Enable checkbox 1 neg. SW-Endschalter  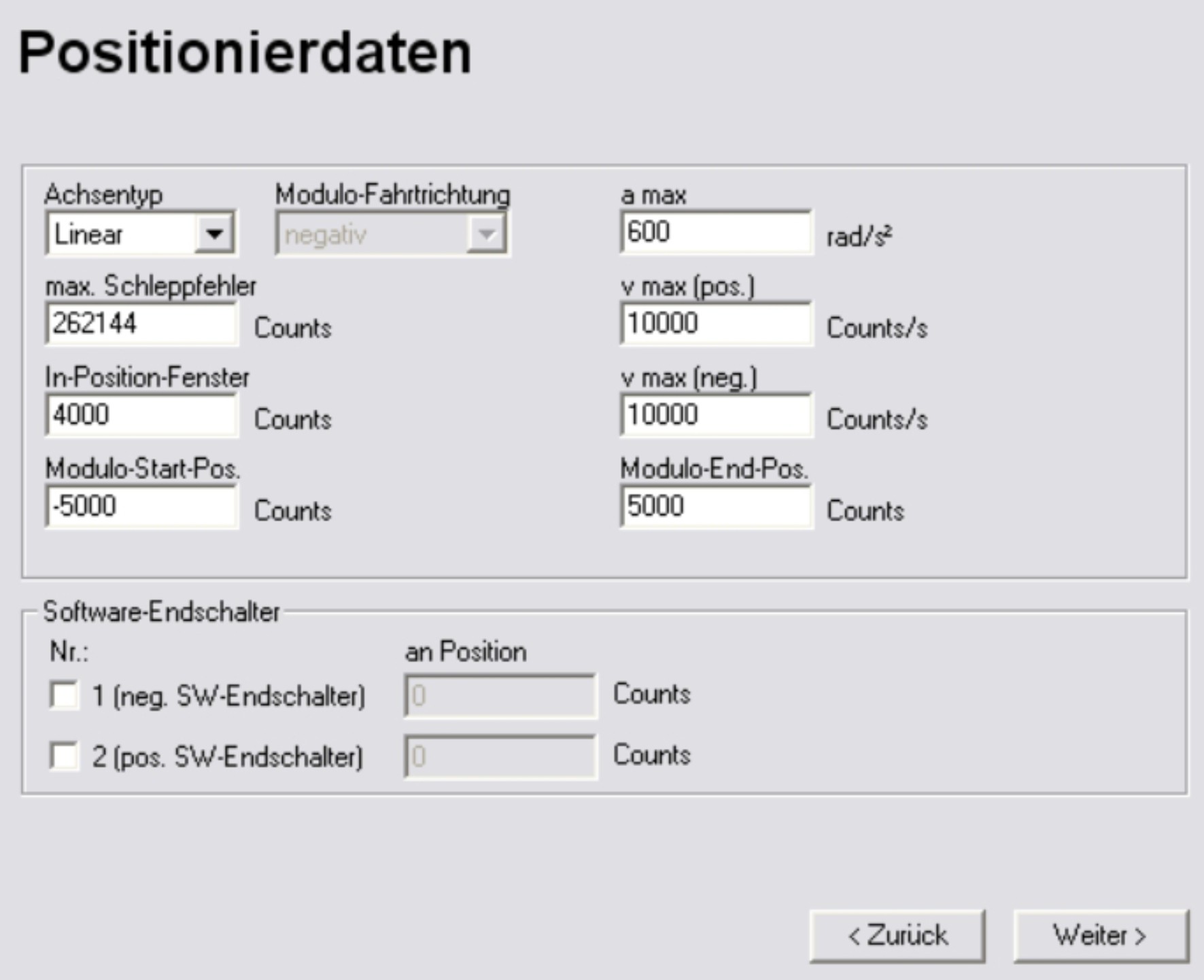pos(65,695)
